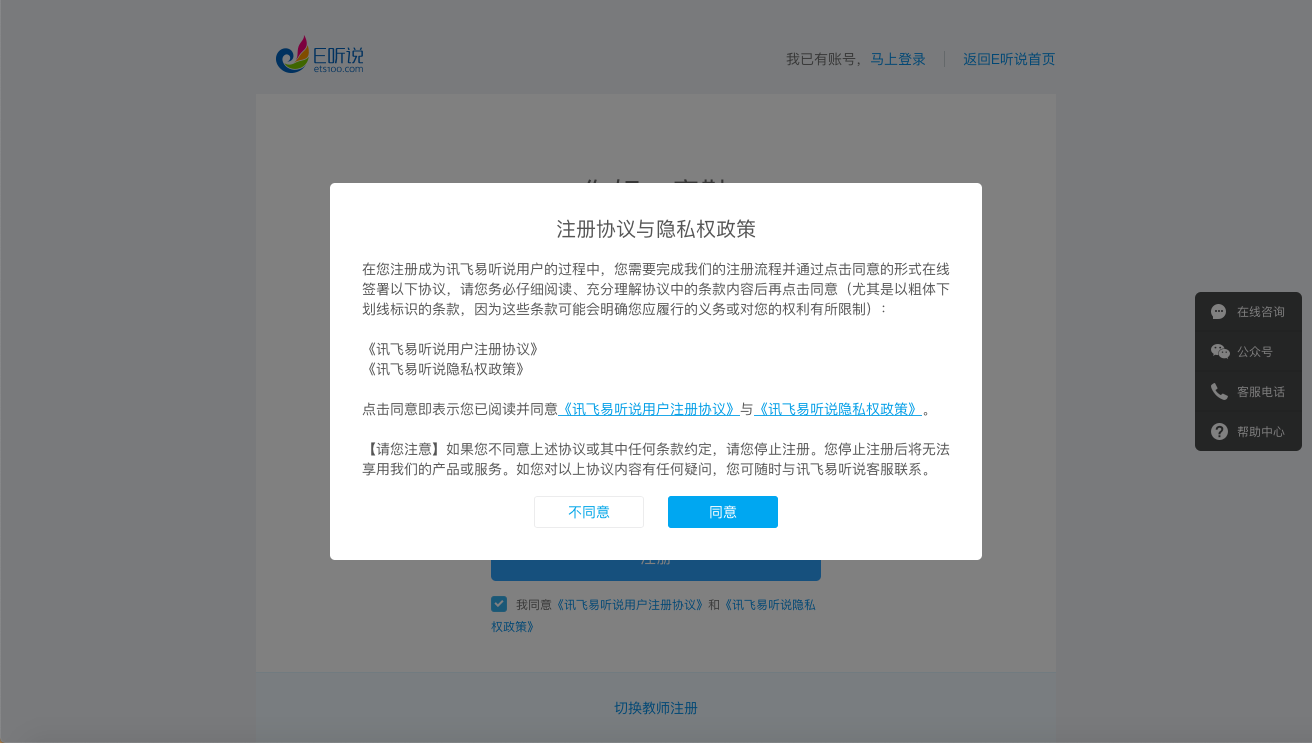This screenshot has width=1312, height=743.
Task: Click the 帮助中心 label in the side panel
Action: point(1261,432)
